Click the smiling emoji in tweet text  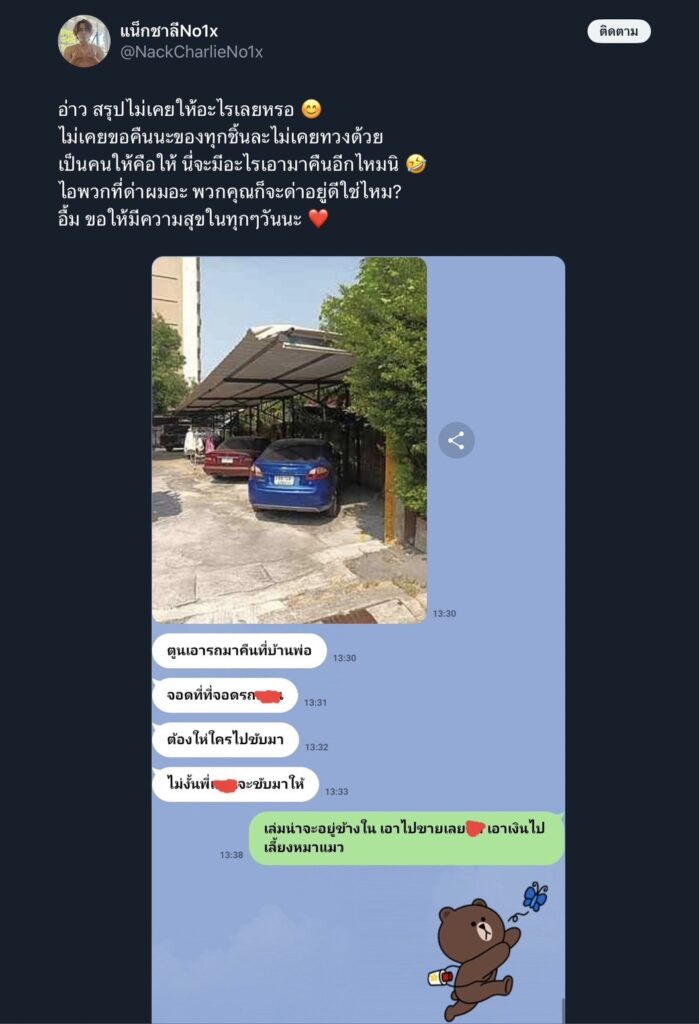click(x=312, y=109)
